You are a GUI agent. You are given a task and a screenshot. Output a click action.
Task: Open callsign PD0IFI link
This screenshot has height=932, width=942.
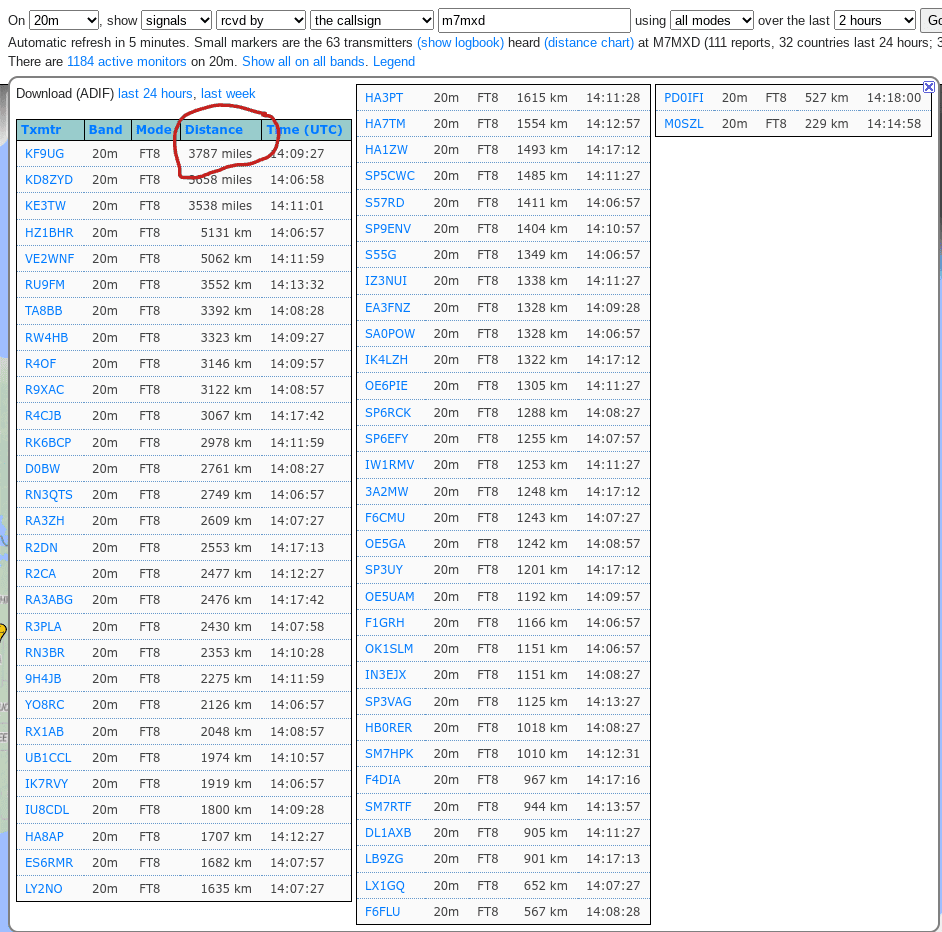[684, 98]
